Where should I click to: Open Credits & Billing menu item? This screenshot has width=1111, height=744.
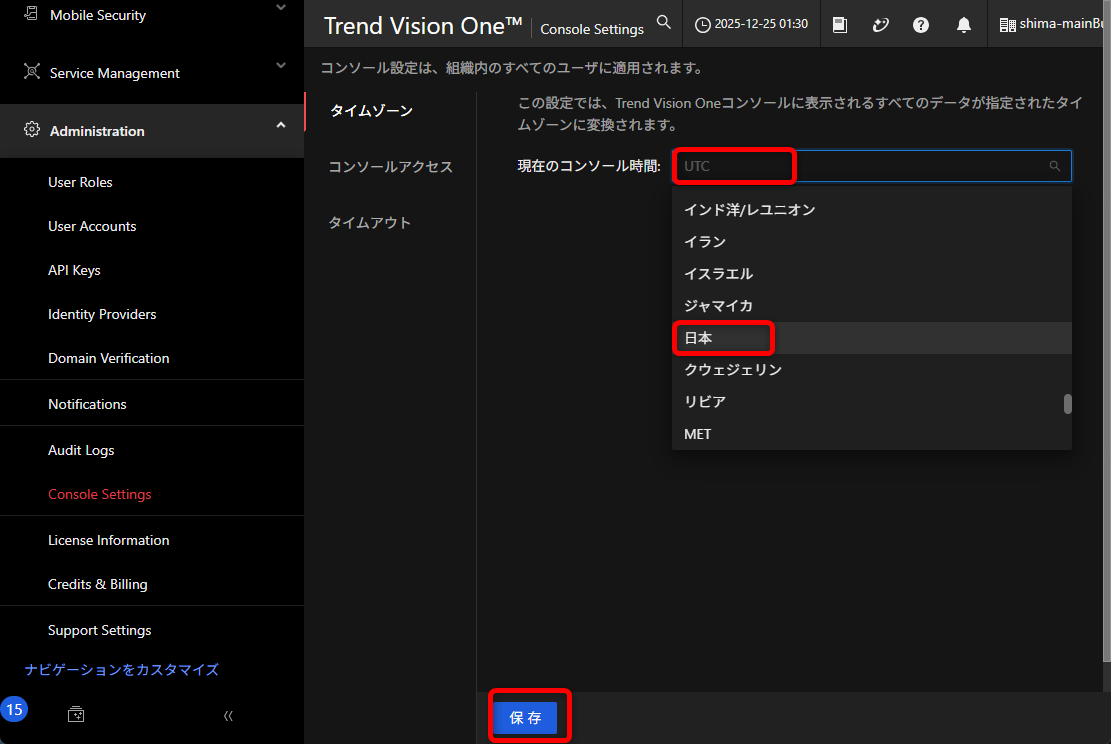[x=98, y=584]
